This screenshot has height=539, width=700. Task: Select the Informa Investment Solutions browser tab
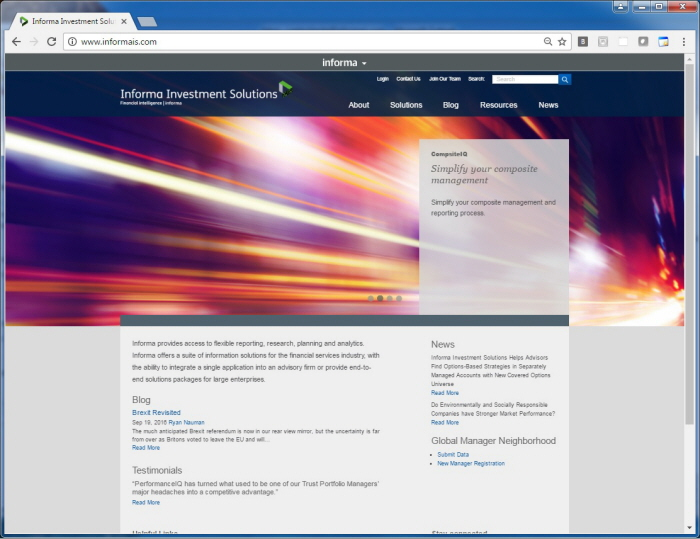(x=71, y=21)
